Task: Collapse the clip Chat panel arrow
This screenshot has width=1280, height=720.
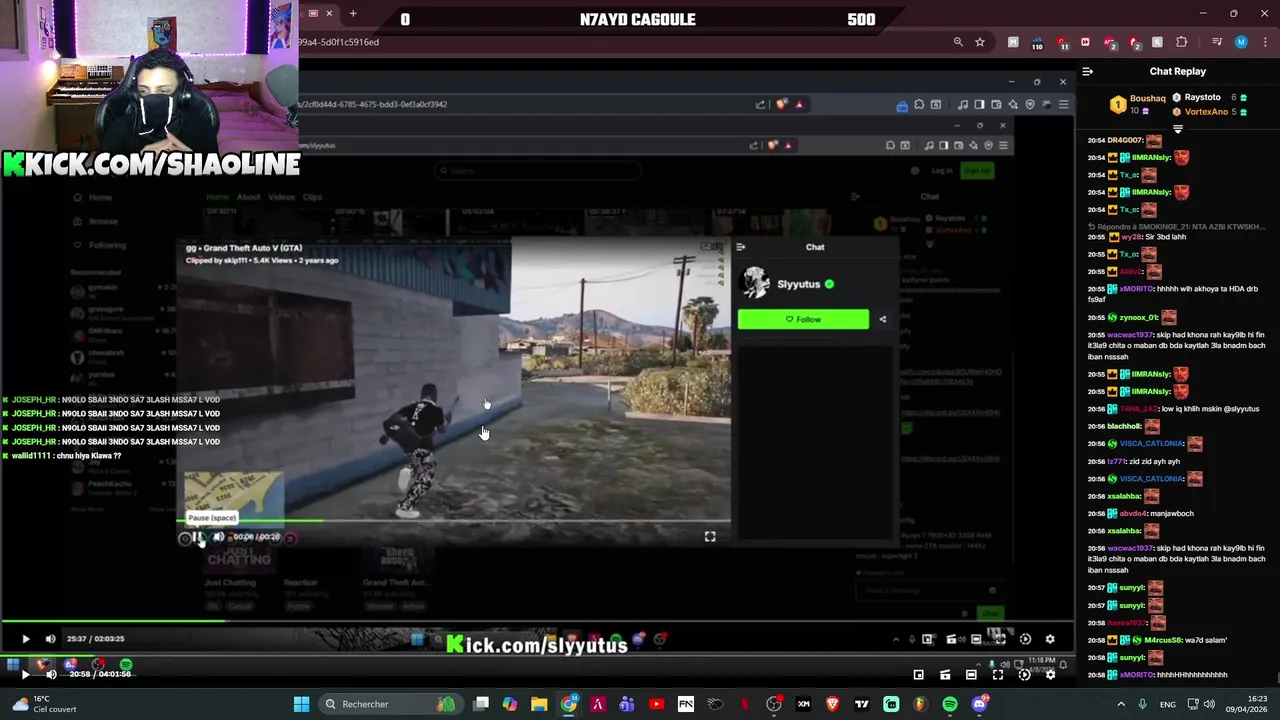Action: click(741, 247)
